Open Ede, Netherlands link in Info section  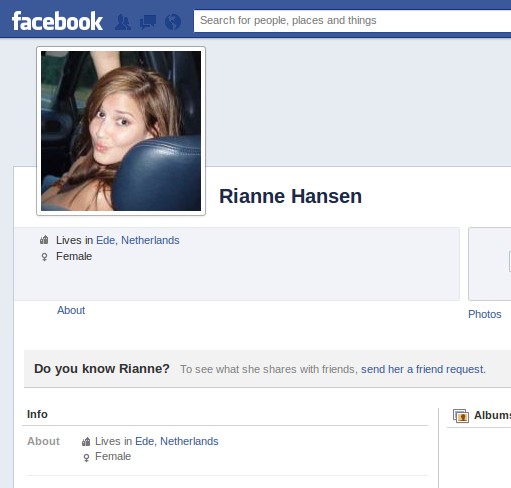(x=177, y=441)
